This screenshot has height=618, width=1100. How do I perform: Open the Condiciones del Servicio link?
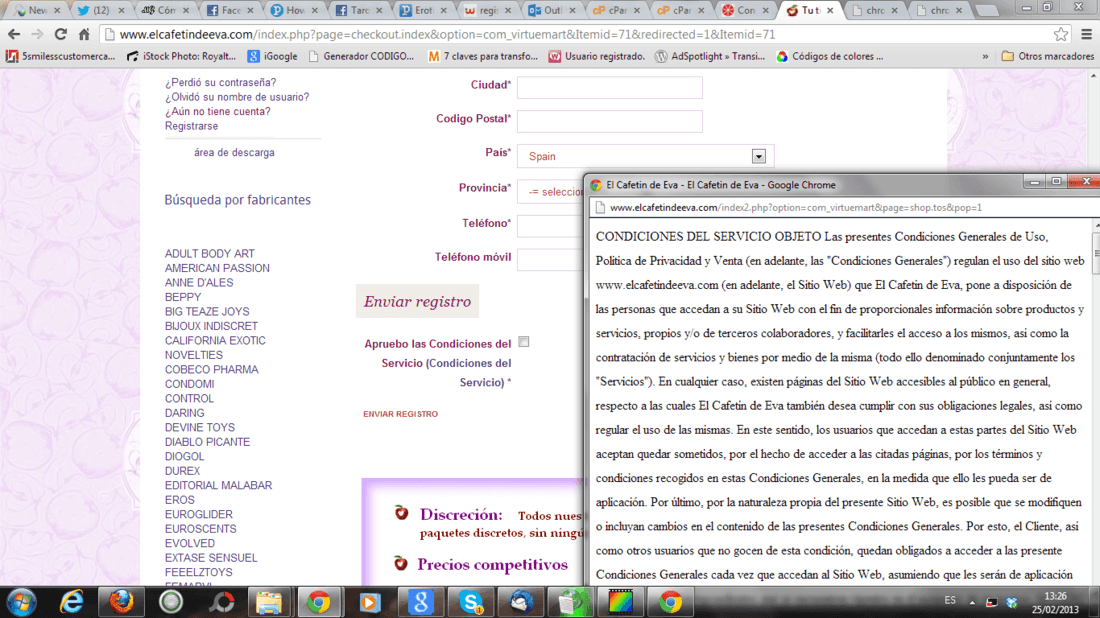[469, 372]
